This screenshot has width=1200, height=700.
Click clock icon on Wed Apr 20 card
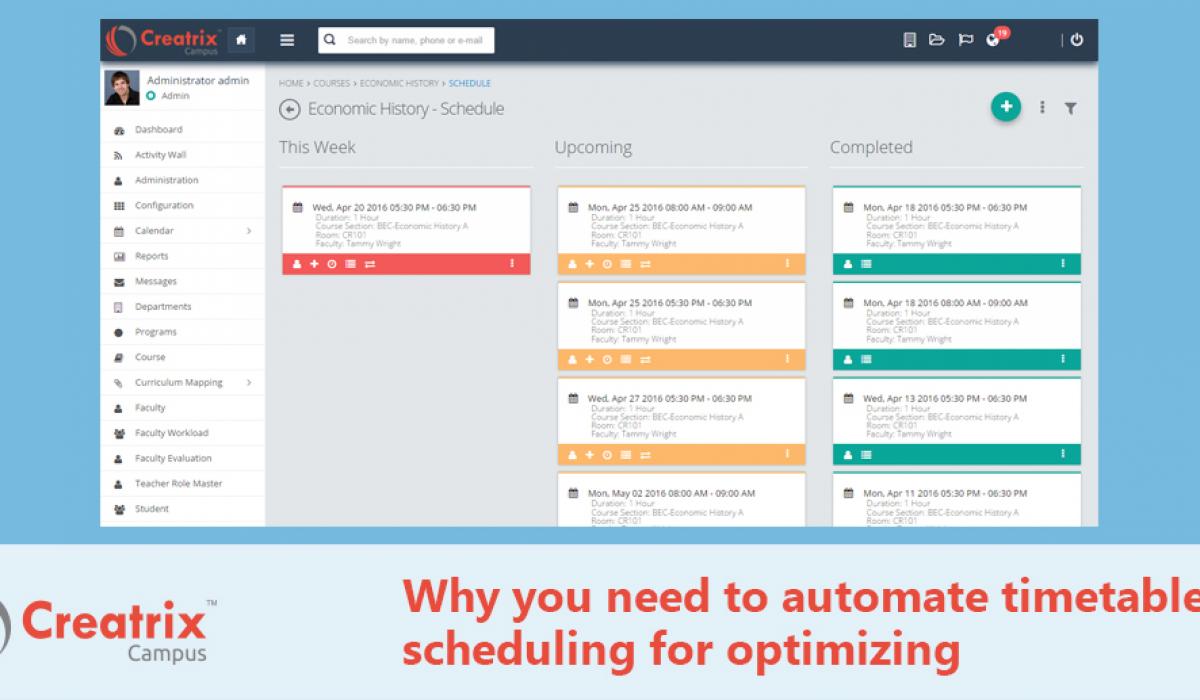click(331, 264)
